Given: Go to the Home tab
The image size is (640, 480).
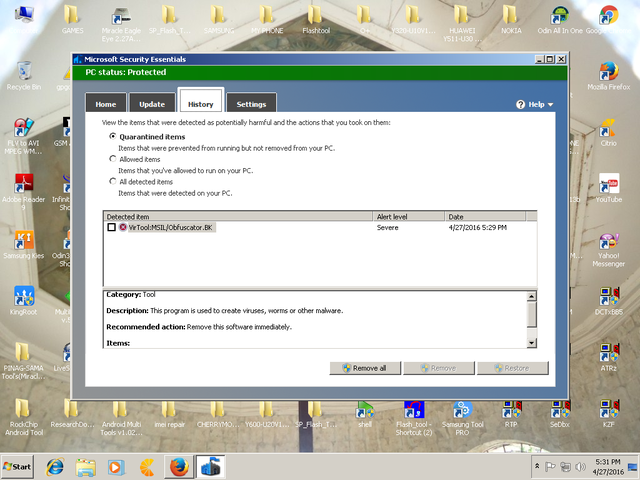Looking at the screenshot, I should tap(106, 104).
